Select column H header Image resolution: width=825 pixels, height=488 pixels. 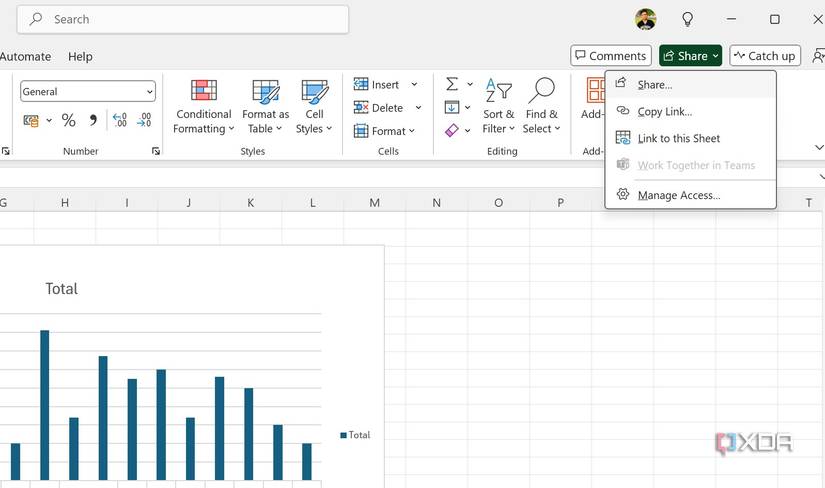pyautogui.click(x=65, y=203)
